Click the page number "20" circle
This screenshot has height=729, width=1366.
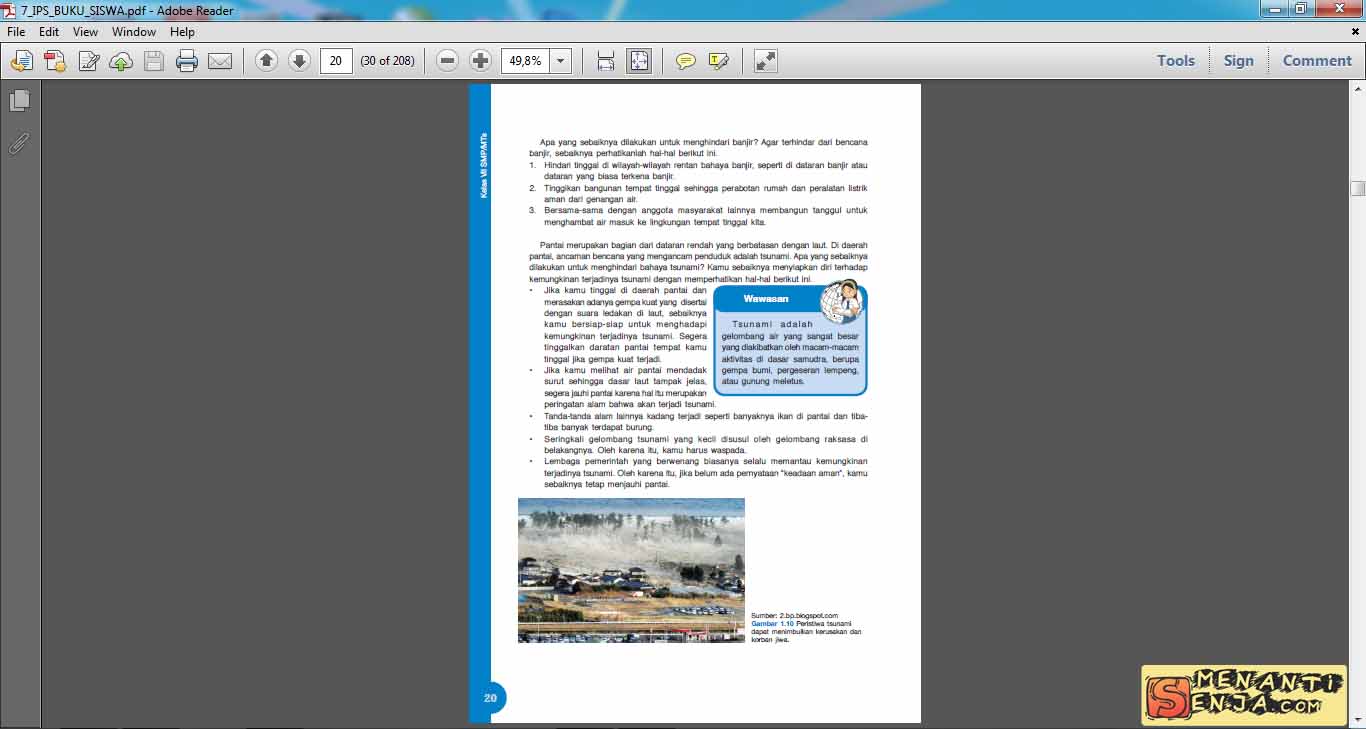[490, 698]
